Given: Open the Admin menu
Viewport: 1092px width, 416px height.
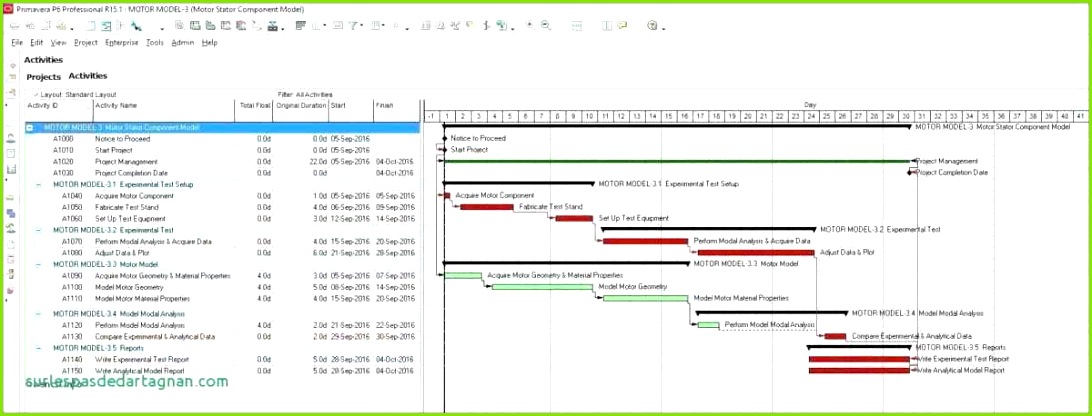Looking at the screenshot, I should [182, 43].
